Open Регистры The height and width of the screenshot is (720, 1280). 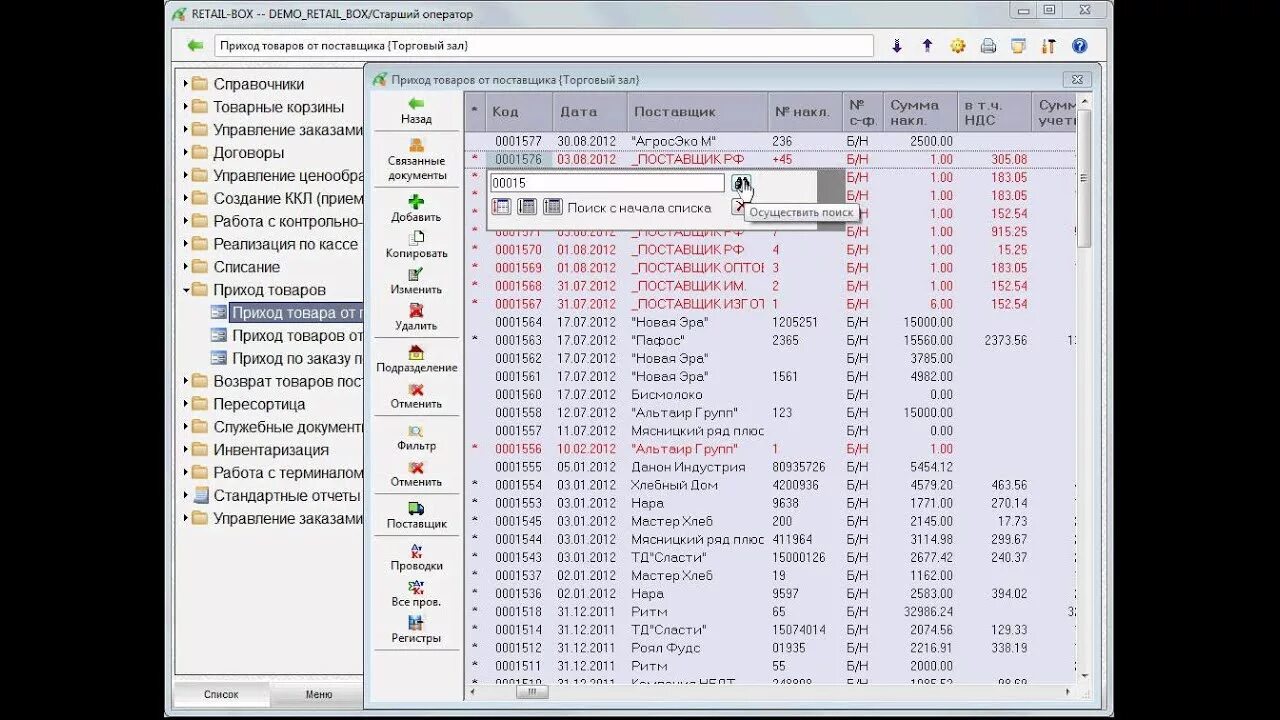tap(416, 630)
